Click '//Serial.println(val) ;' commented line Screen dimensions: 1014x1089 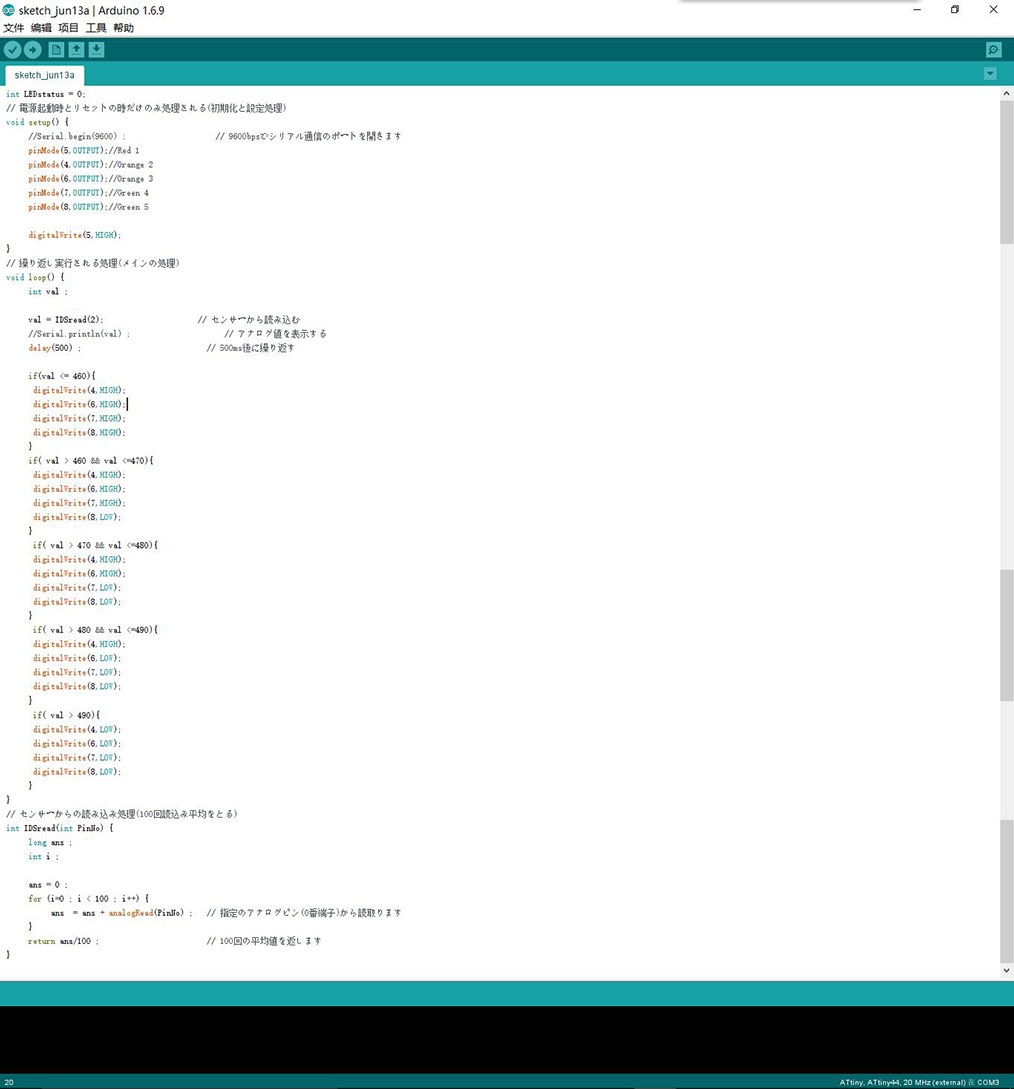79,334
